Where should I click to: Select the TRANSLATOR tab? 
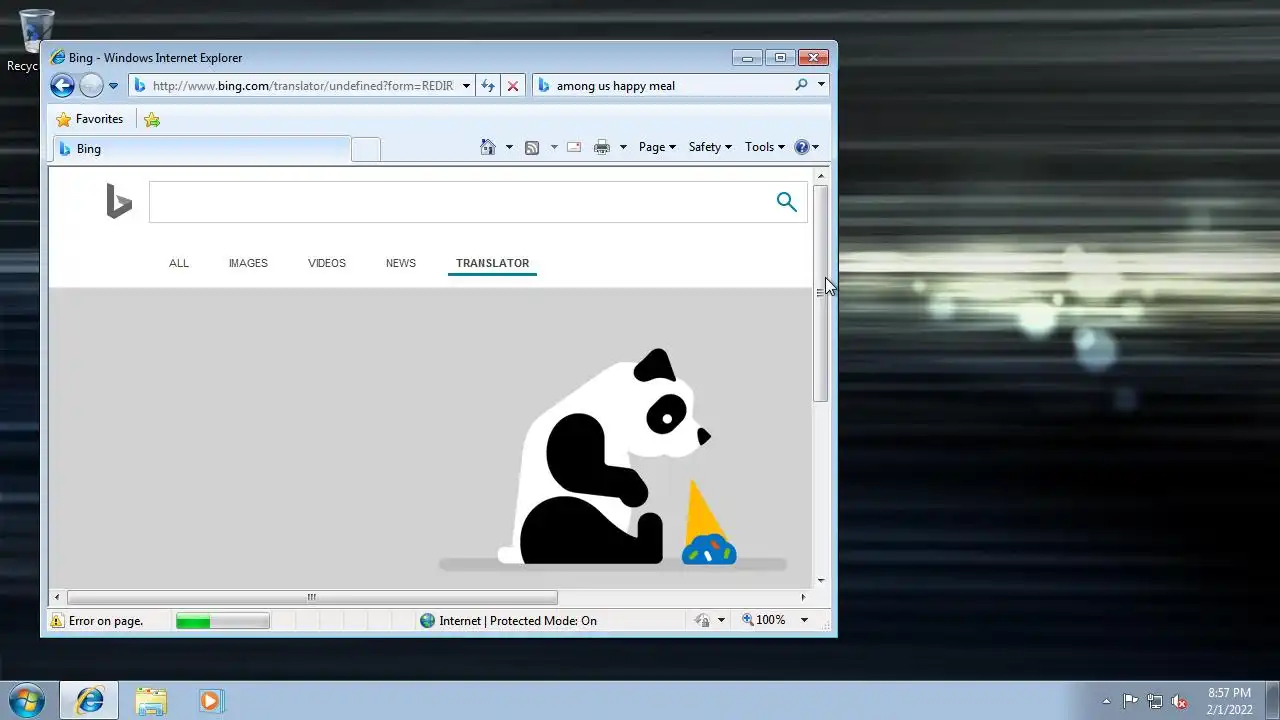point(493,263)
